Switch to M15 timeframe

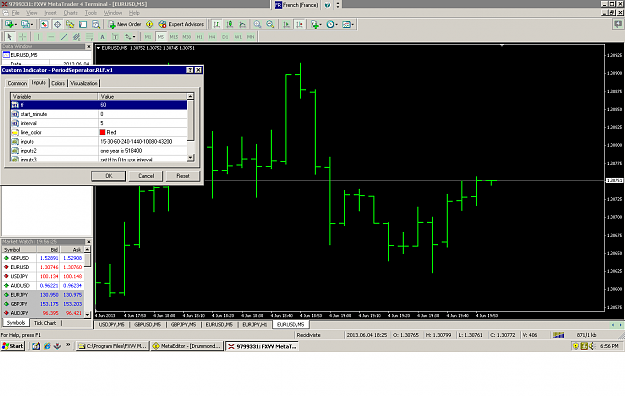(x=174, y=37)
